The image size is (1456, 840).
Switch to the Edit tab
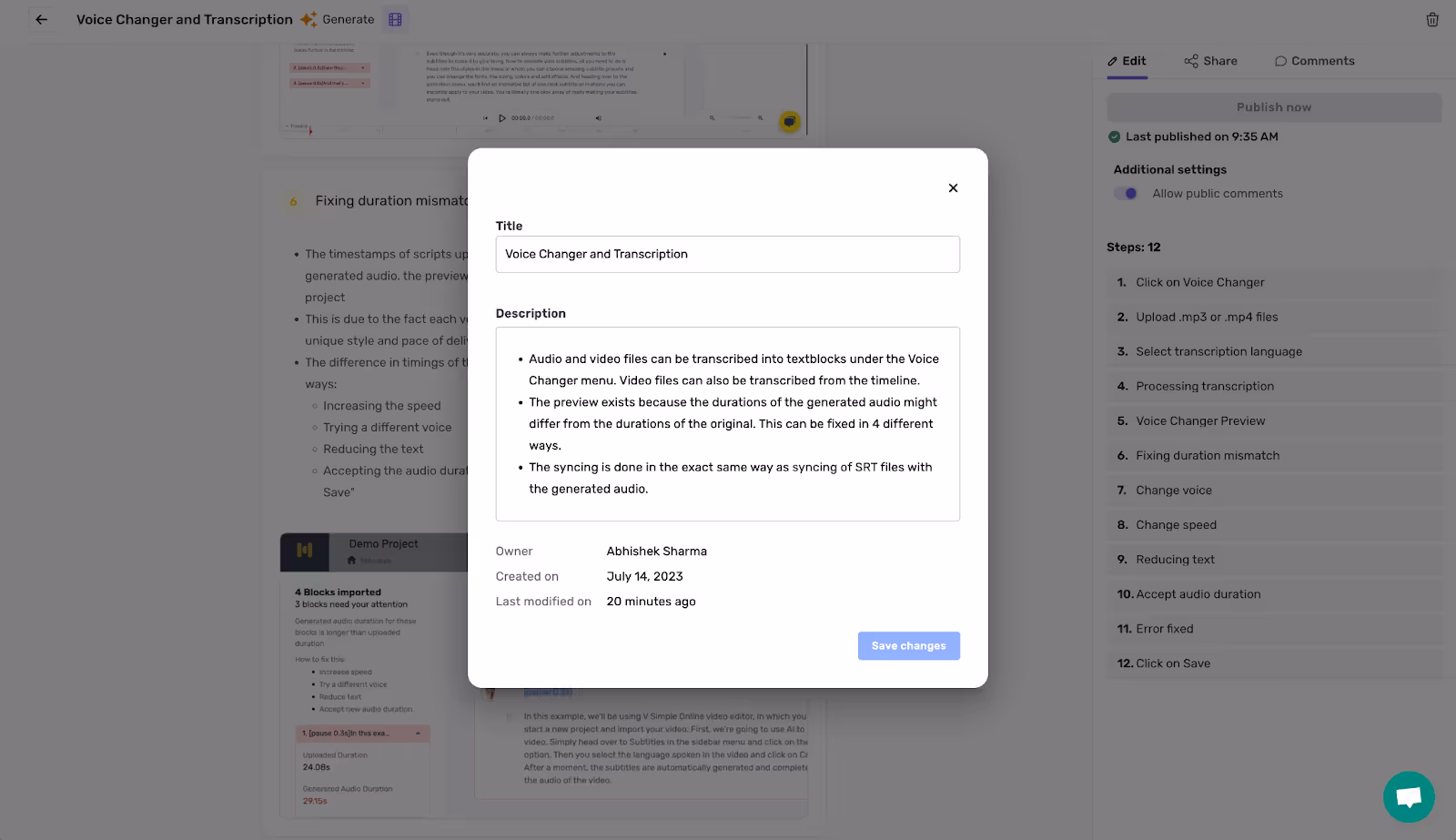[x=1127, y=61]
